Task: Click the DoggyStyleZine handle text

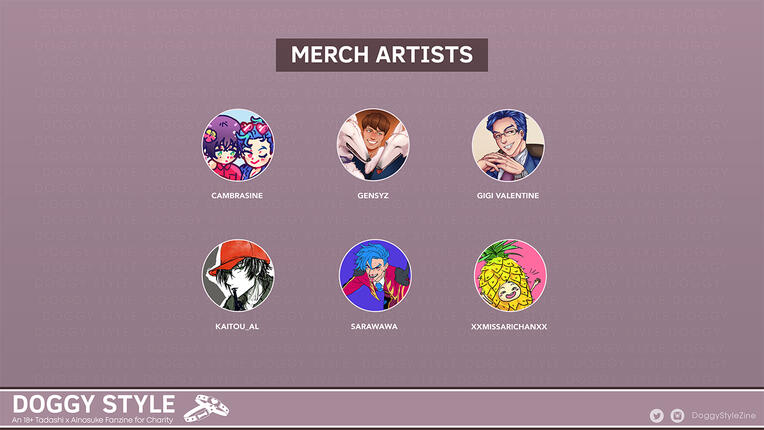Action: tap(724, 415)
